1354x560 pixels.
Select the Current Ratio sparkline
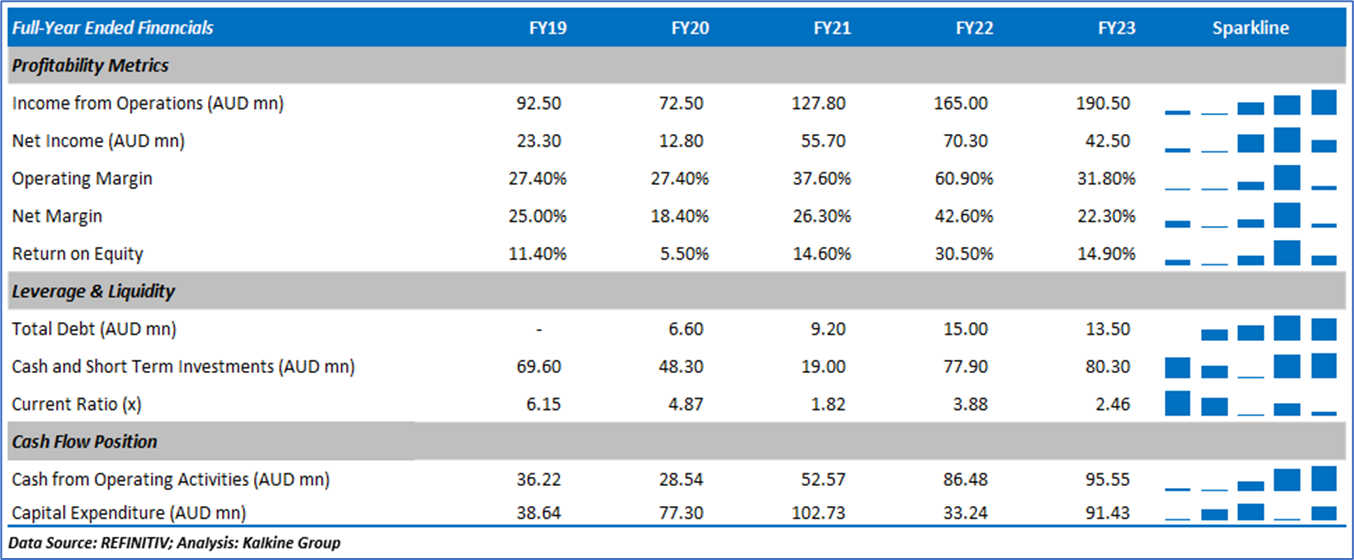point(1251,404)
